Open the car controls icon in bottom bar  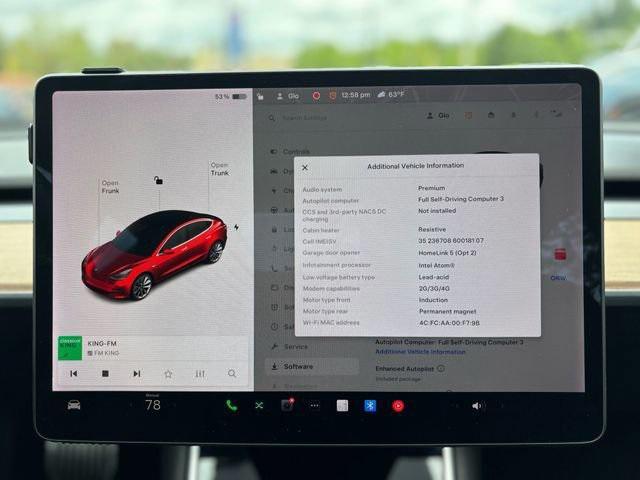point(74,405)
